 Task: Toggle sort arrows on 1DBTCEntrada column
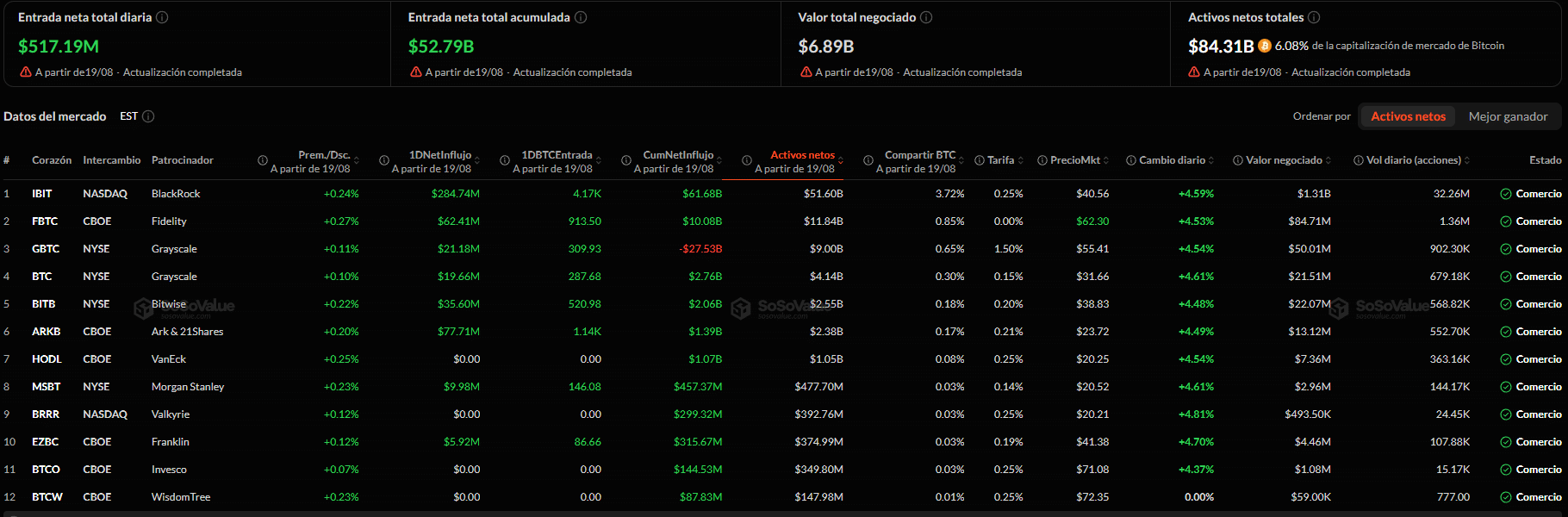(x=599, y=160)
